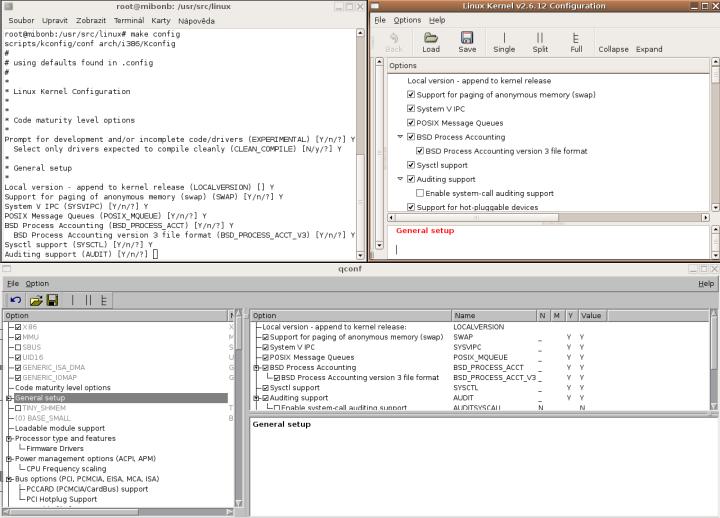Click the terminal Auditing support prompt cursor
The image size is (720, 518).
155,254
